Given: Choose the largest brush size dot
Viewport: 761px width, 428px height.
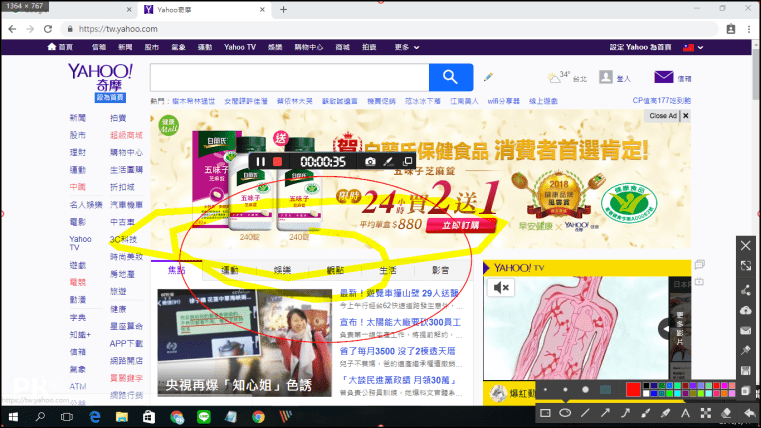Looking at the screenshot, I should coord(585,389).
